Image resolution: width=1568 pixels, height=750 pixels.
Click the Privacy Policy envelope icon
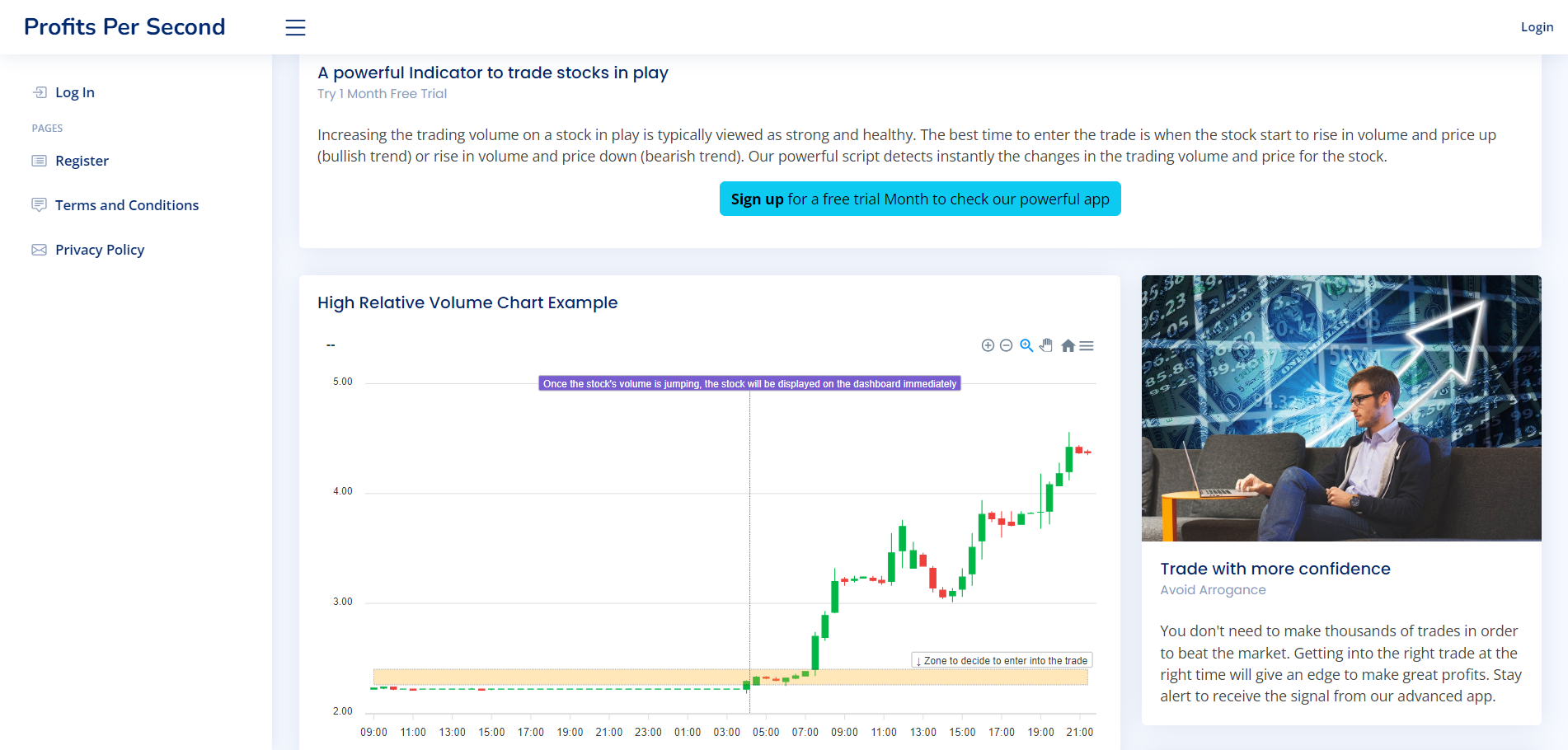pos(39,250)
